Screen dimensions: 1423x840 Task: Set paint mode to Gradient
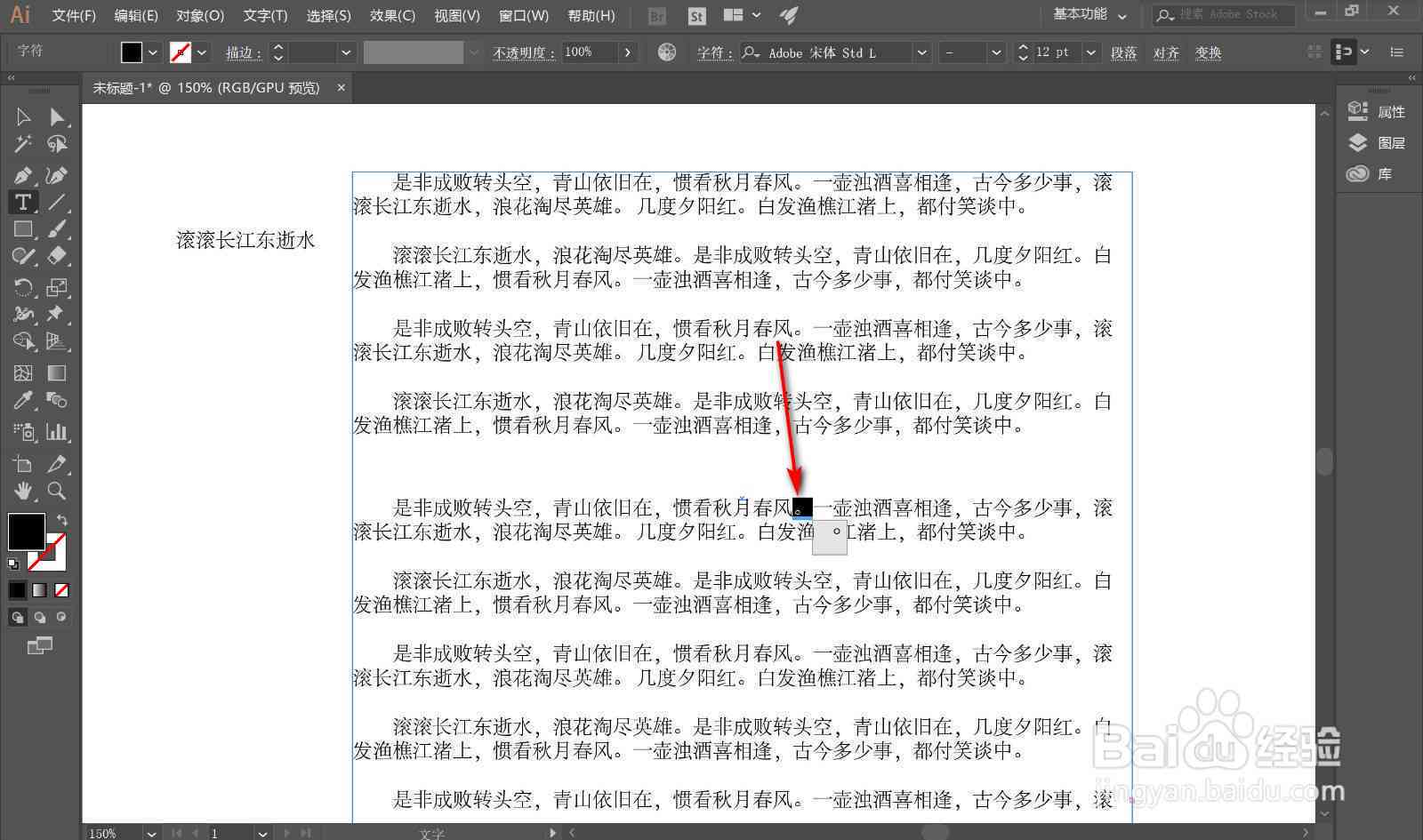tap(40, 589)
